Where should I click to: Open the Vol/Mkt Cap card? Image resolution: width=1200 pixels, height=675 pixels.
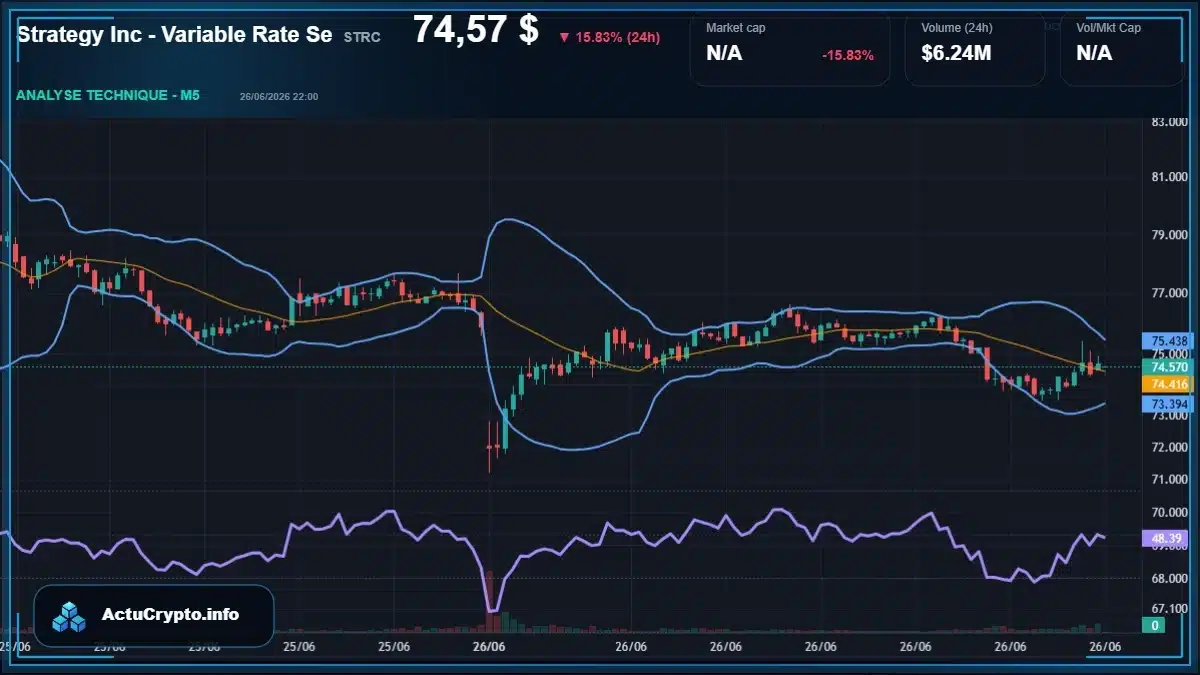(1122, 49)
